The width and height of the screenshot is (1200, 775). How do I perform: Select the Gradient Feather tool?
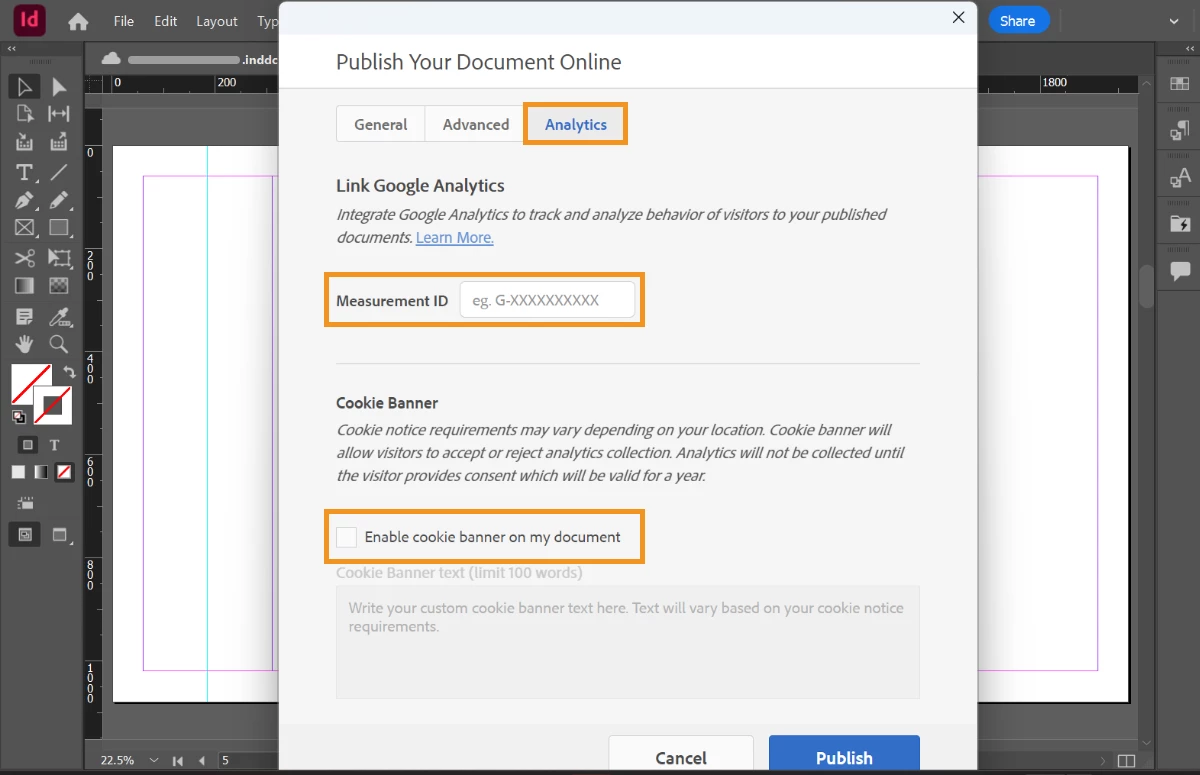click(59, 286)
